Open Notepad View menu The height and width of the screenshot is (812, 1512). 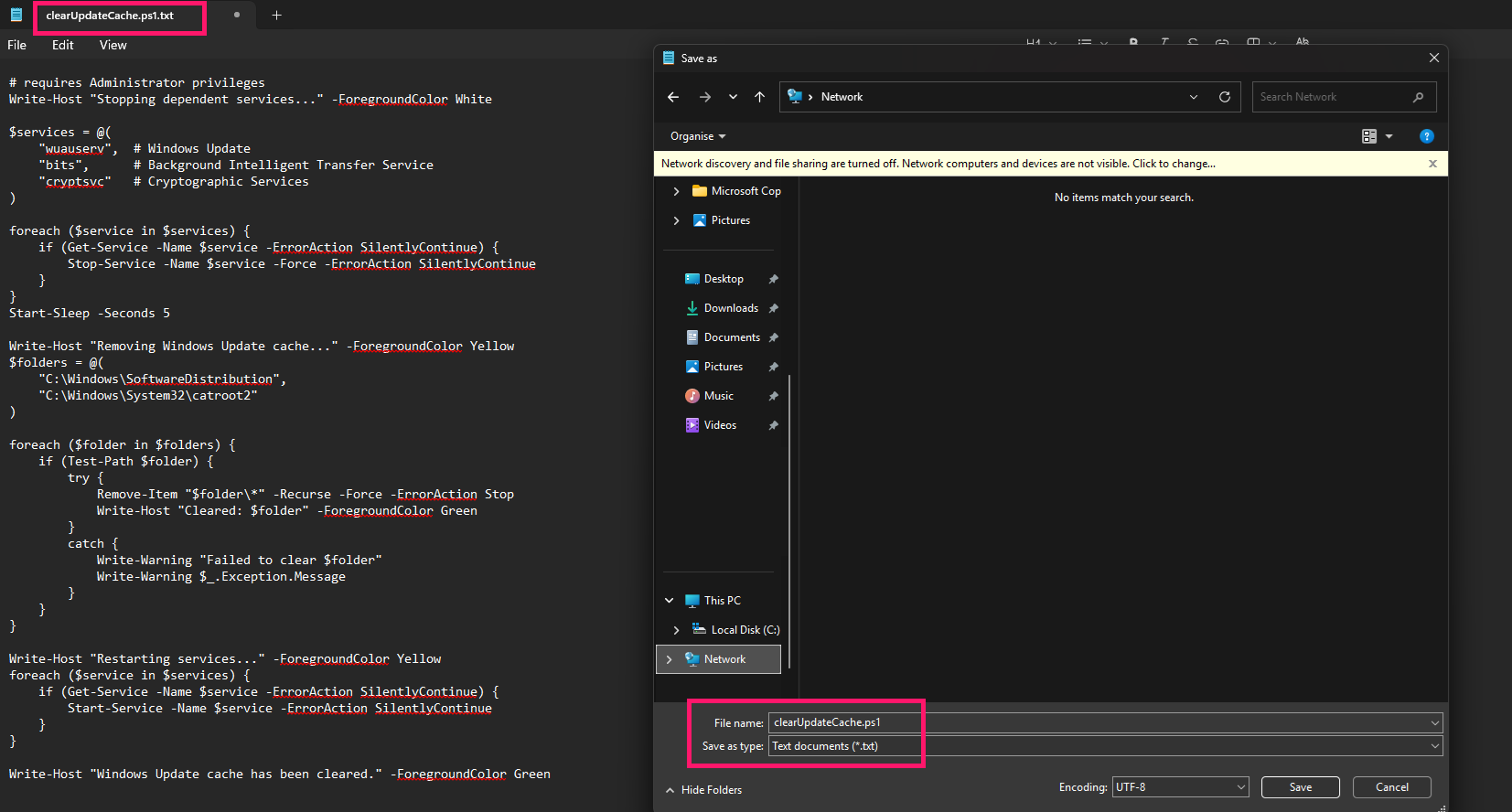pos(113,45)
